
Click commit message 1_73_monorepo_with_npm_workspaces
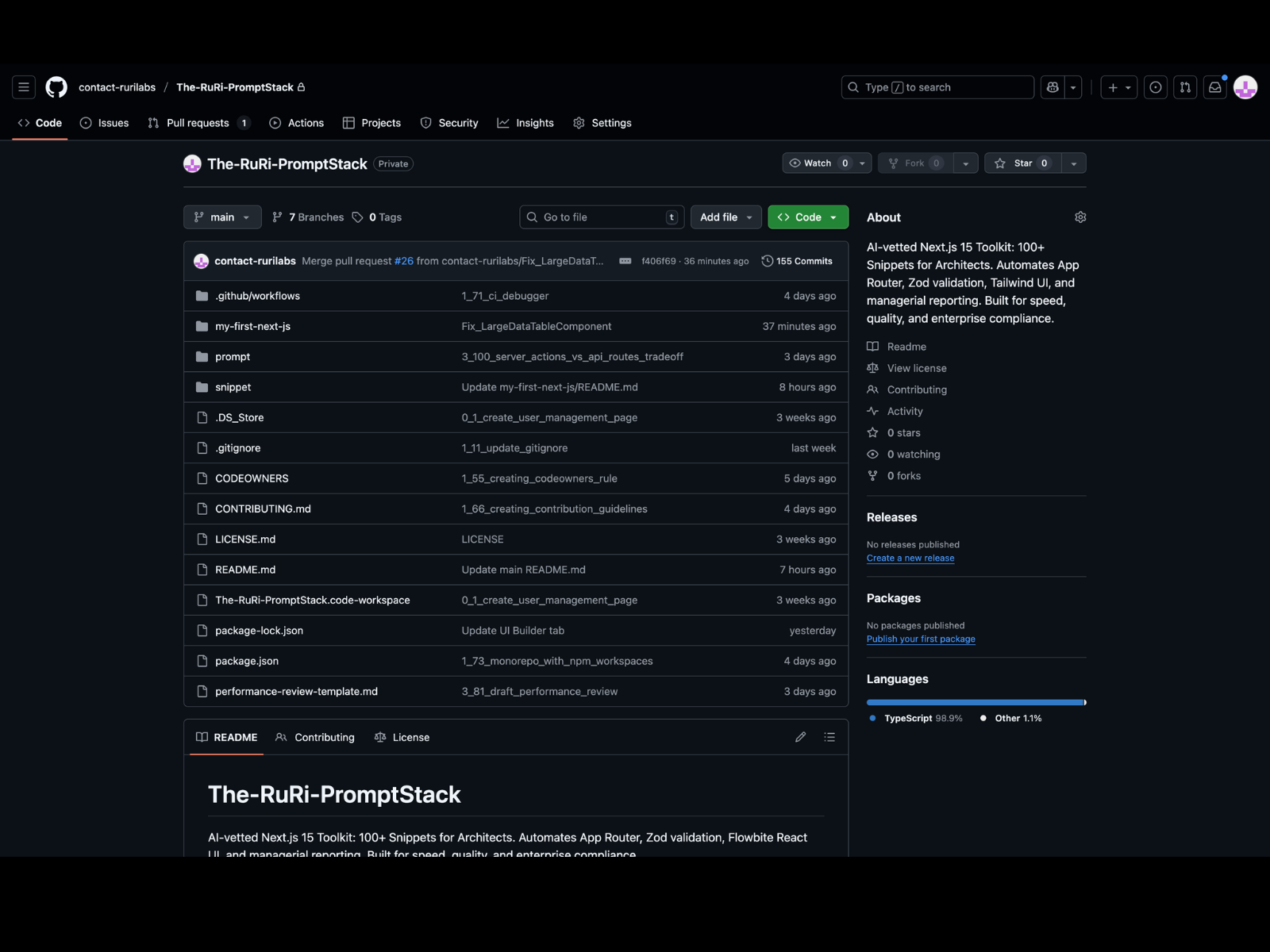click(x=557, y=661)
